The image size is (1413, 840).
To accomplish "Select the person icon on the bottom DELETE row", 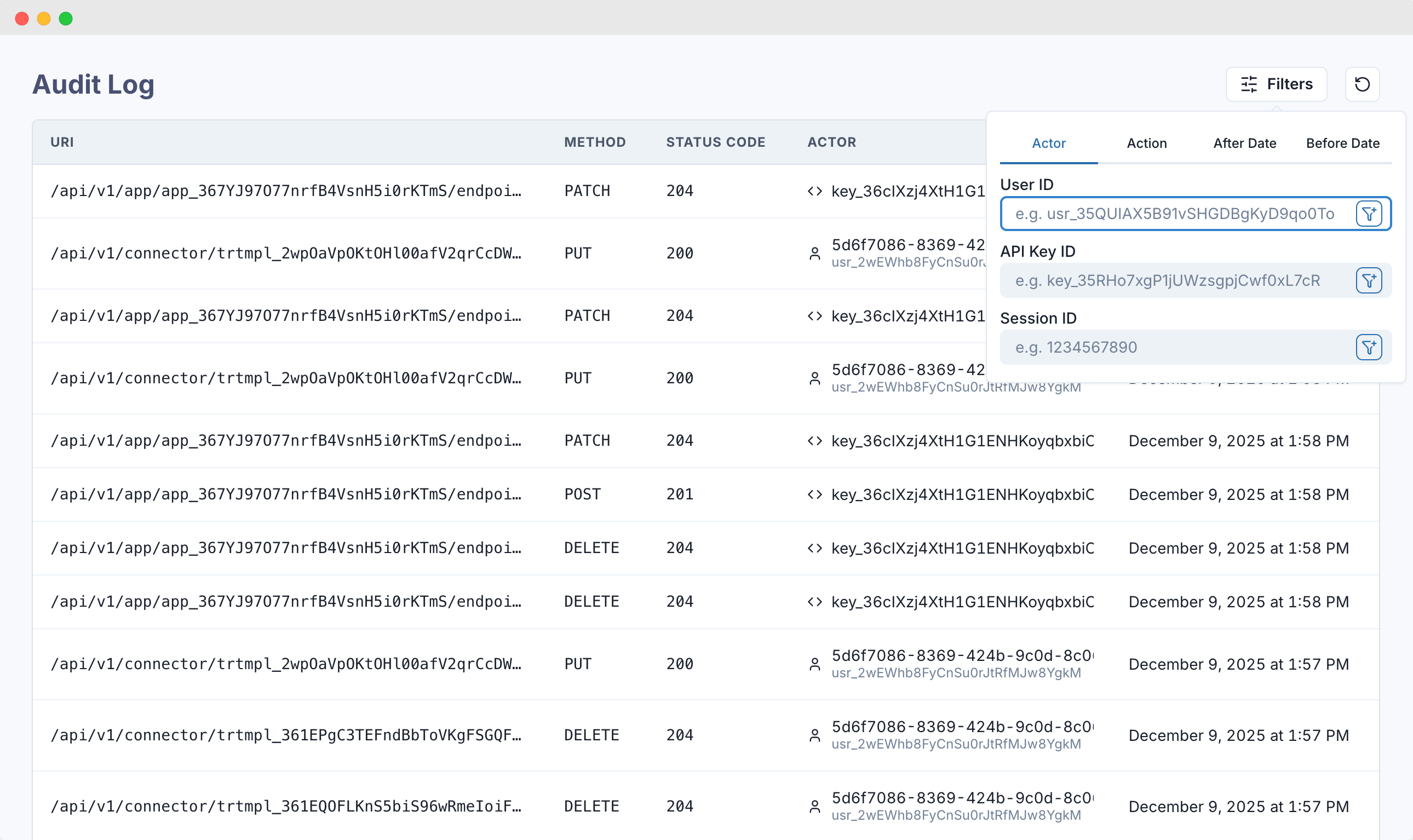I will coord(815,806).
